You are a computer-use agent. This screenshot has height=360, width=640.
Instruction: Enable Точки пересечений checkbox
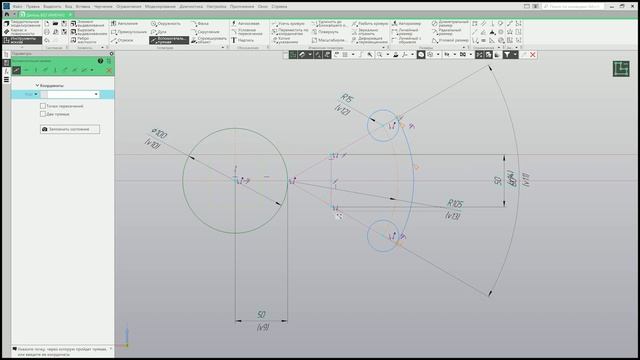tap(43, 106)
